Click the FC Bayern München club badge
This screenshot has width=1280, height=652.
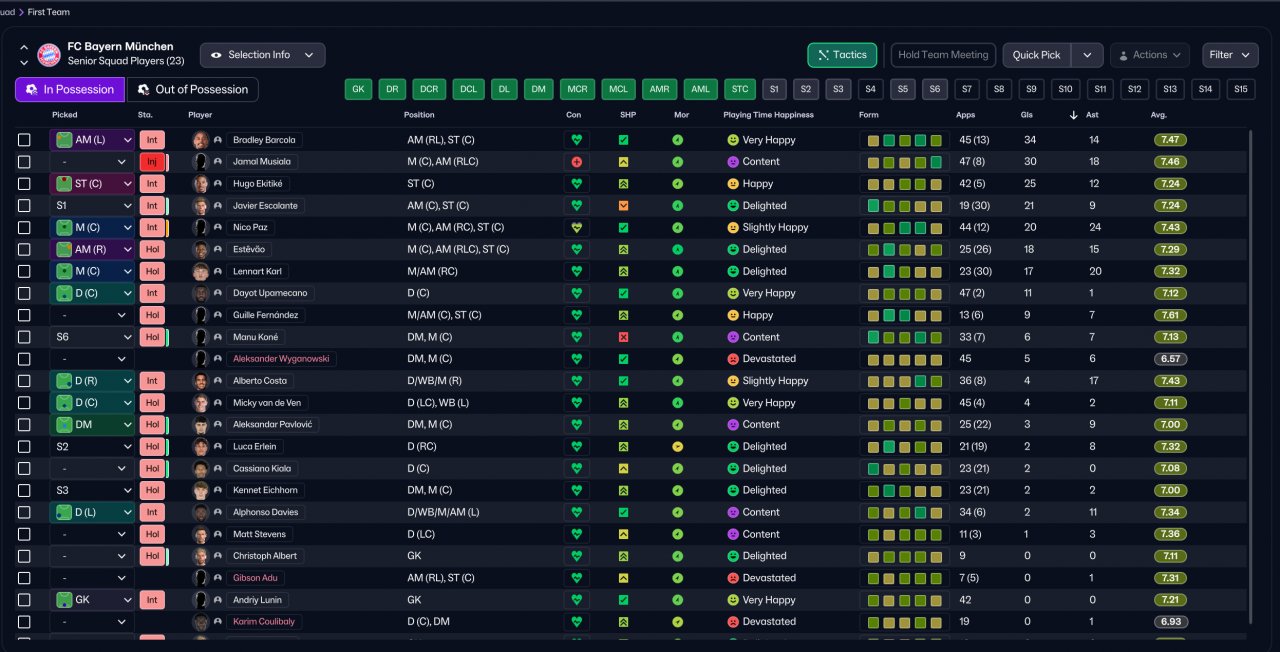click(x=49, y=55)
